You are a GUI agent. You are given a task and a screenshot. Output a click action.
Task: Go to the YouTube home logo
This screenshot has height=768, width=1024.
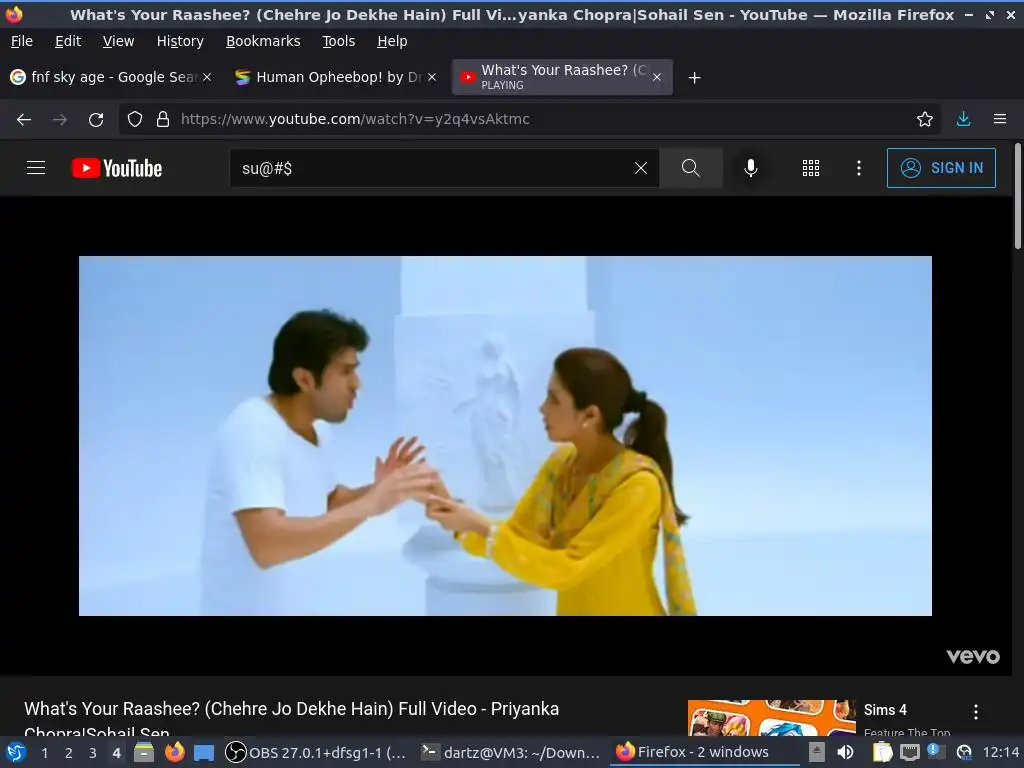pos(117,168)
